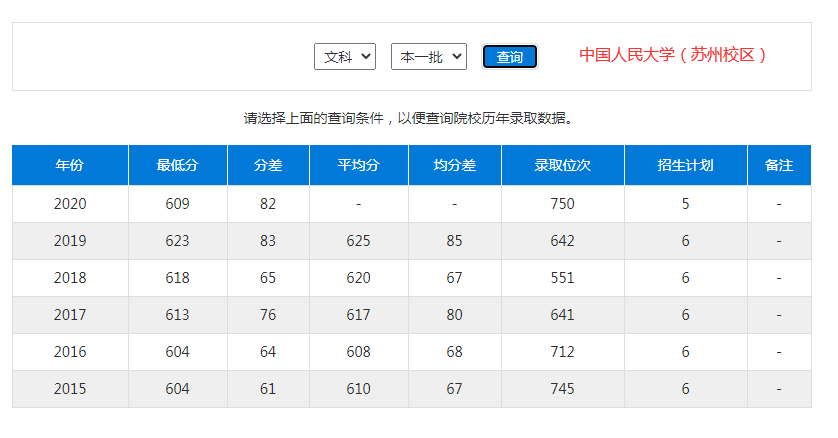838x438 pixels.
Task: Click enrollment plan 6 in 2016 row
Action: (685, 352)
